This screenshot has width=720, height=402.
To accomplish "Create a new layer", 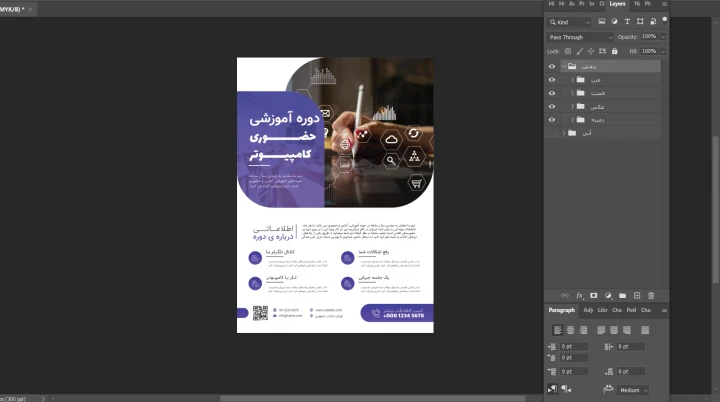I will tap(636, 296).
